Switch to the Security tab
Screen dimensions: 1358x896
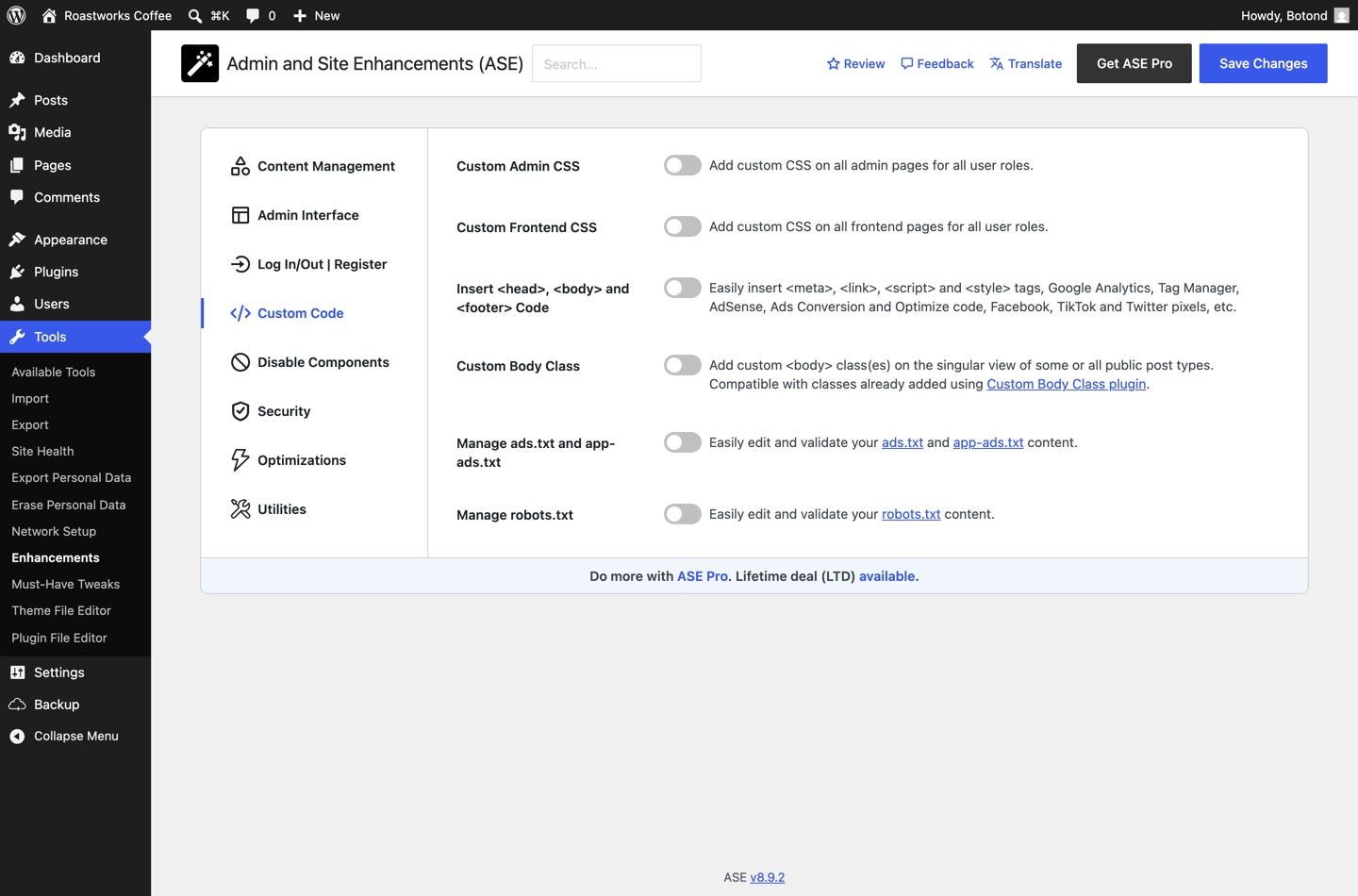314,411
